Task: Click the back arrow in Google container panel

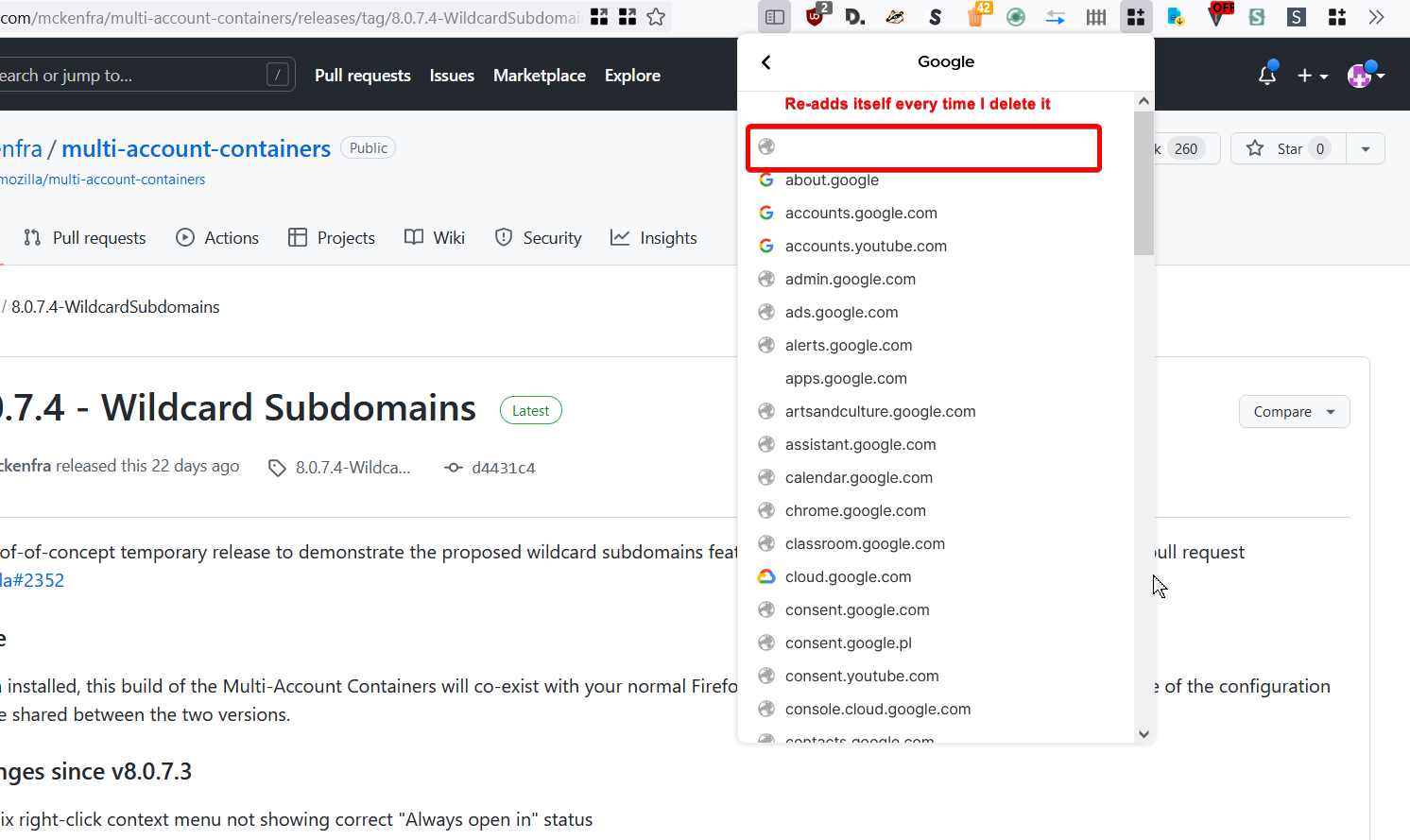Action: [765, 62]
